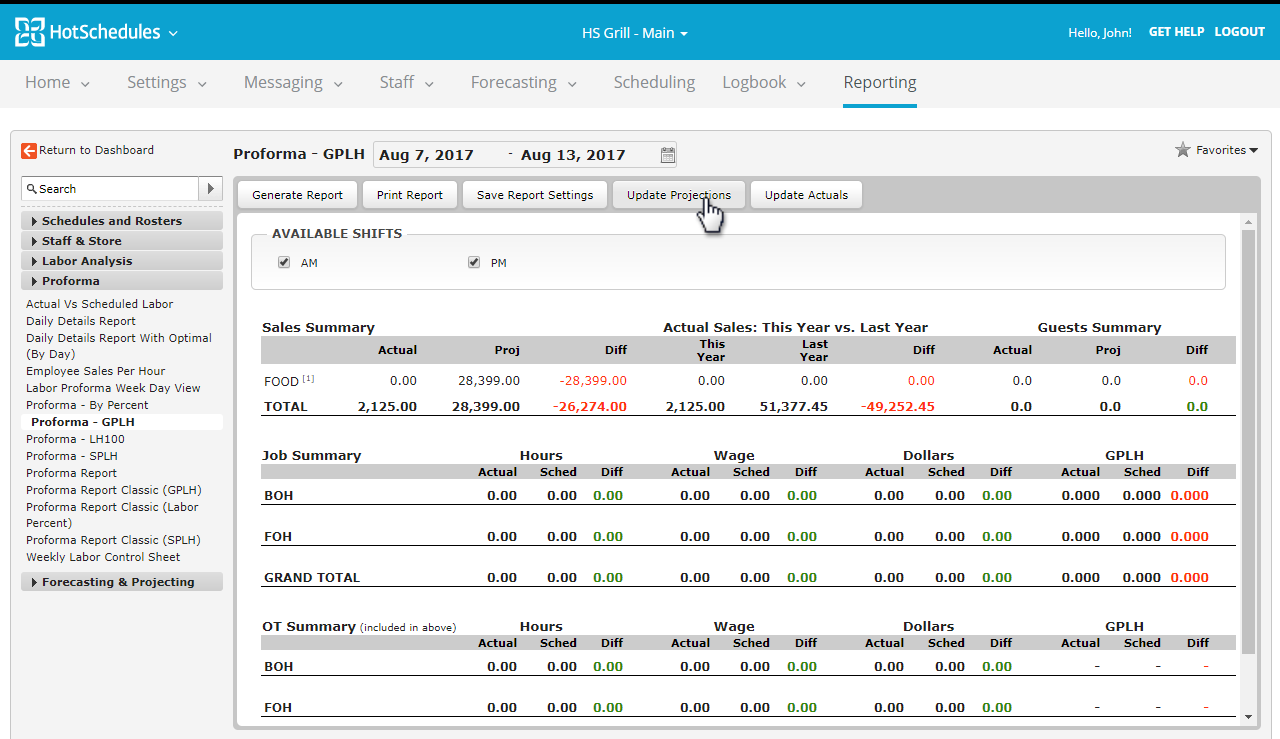Click the 51,377.45 Last Year total value

tap(792, 407)
